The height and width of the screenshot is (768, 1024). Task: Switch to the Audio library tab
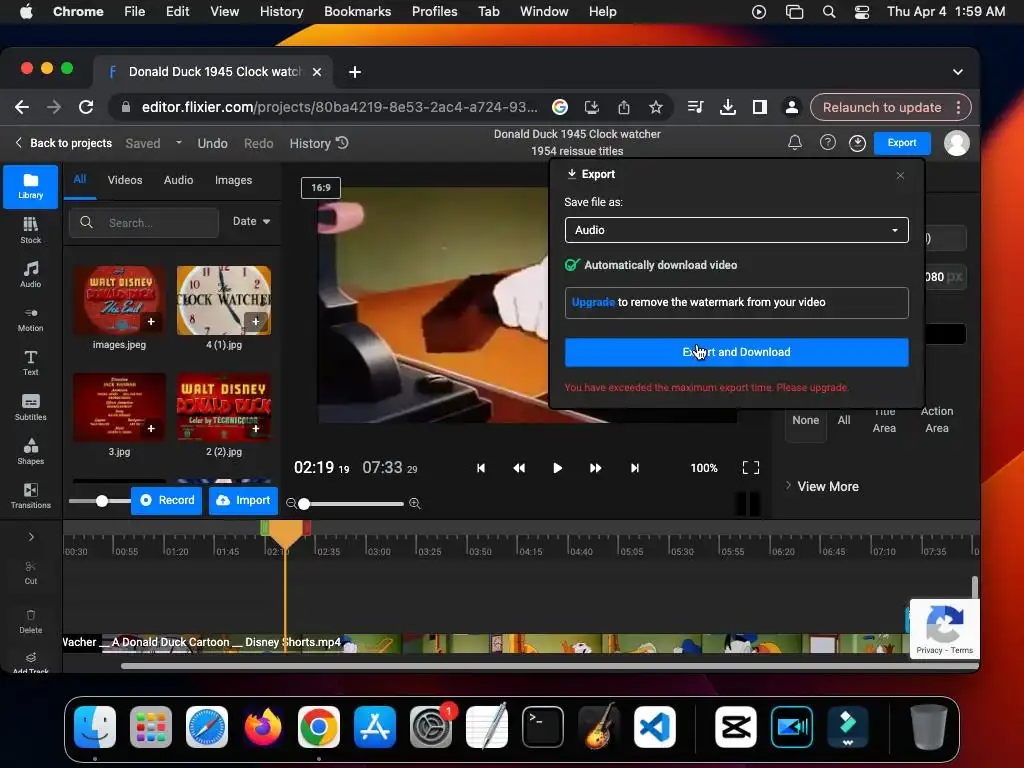[x=178, y=180]
